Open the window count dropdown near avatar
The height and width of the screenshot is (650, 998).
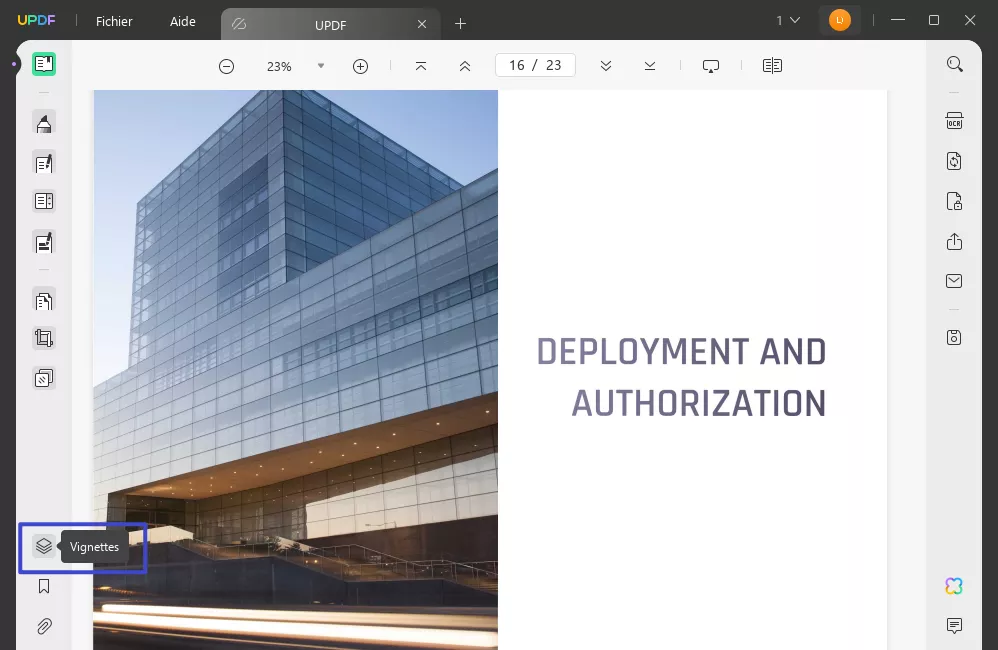point(788,20)
